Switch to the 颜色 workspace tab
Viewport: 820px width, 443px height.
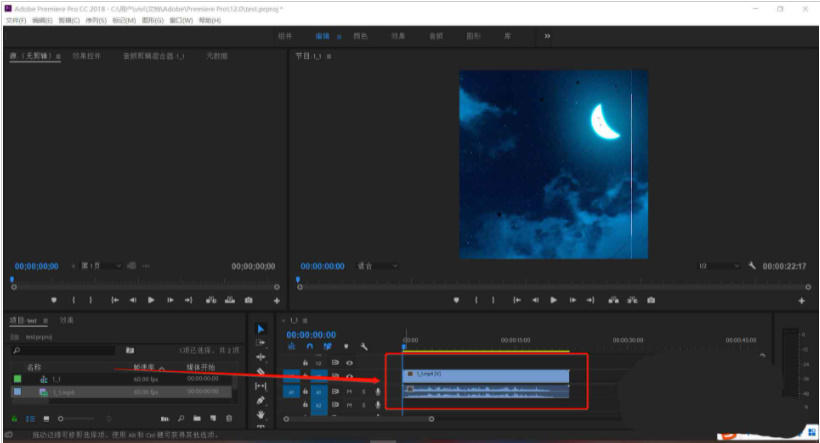360,36
